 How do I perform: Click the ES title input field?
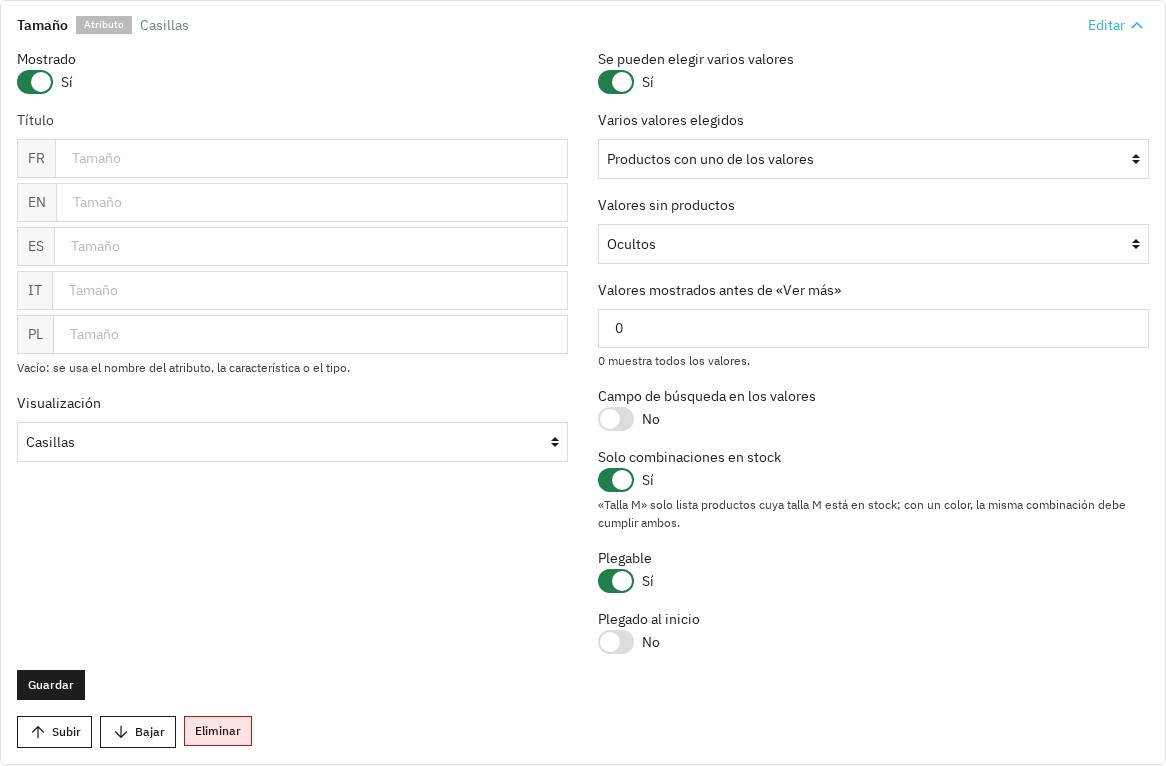(311, 246)
